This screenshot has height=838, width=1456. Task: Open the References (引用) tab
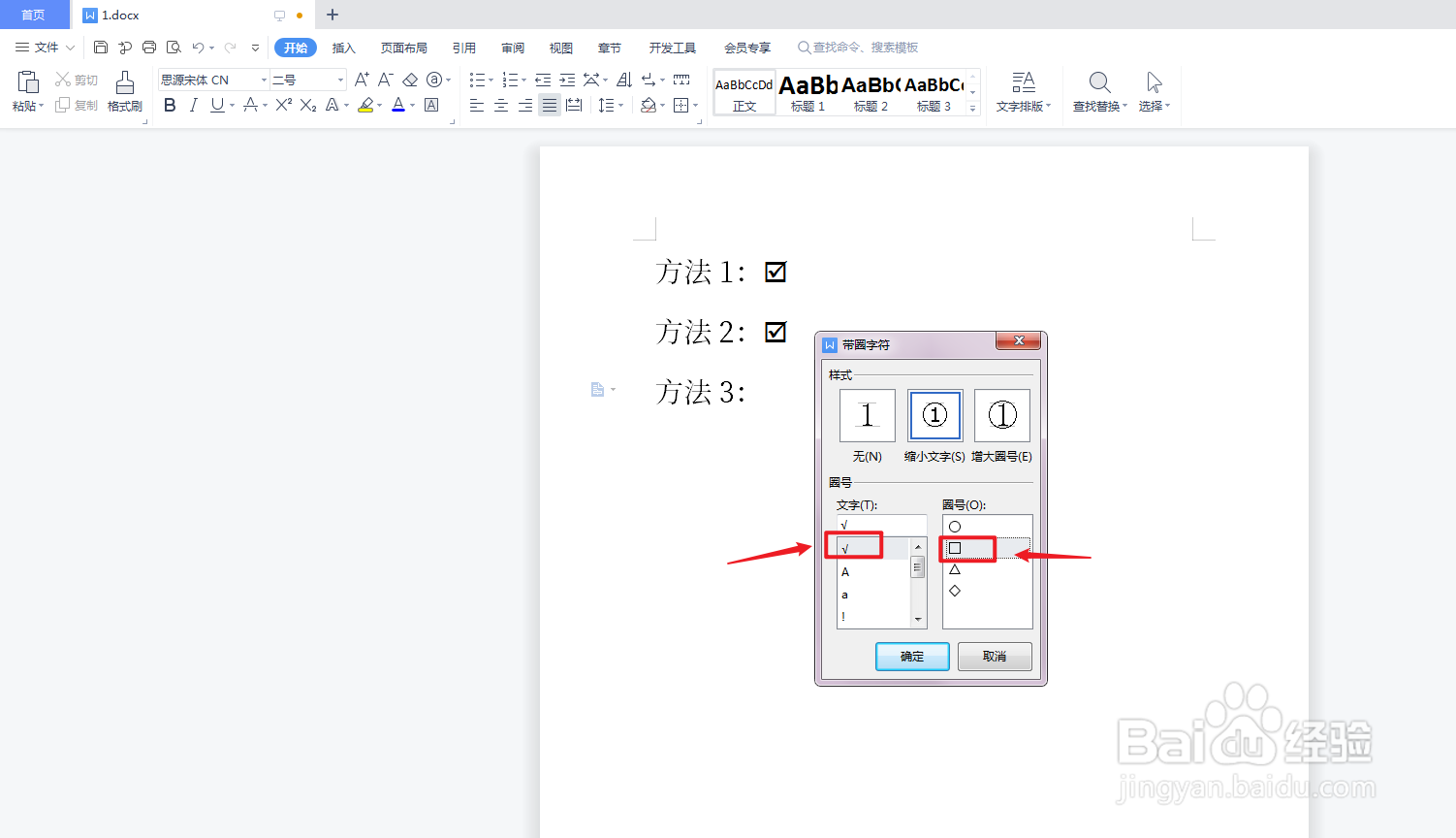coord(463,48)
